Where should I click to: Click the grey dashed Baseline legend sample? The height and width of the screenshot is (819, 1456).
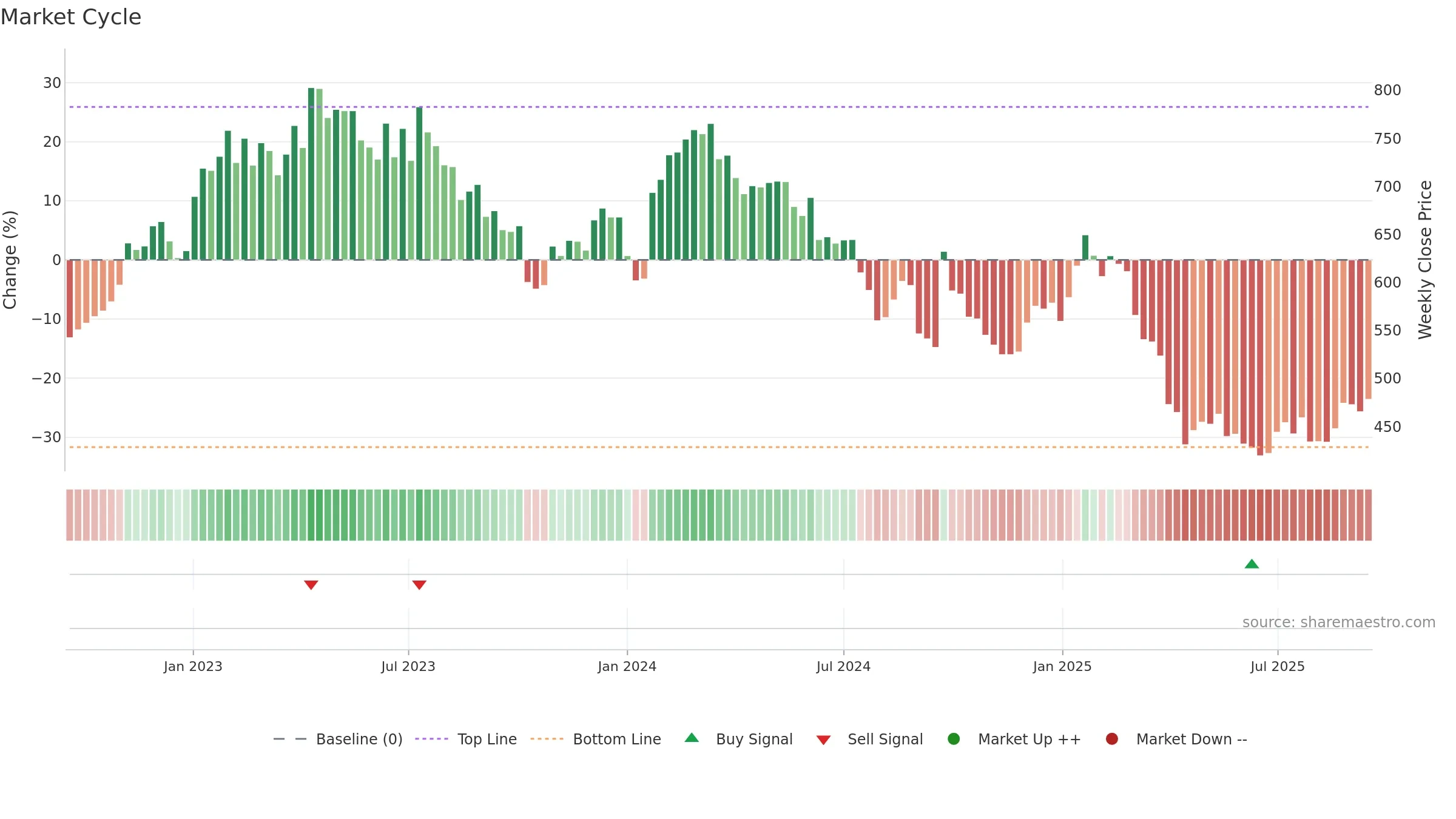[x=290, y=739]
